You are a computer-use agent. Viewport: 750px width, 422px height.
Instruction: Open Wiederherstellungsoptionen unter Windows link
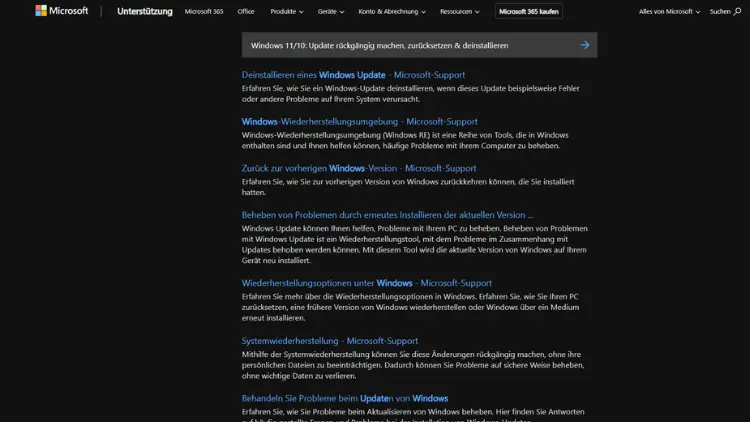click(366, 283)
